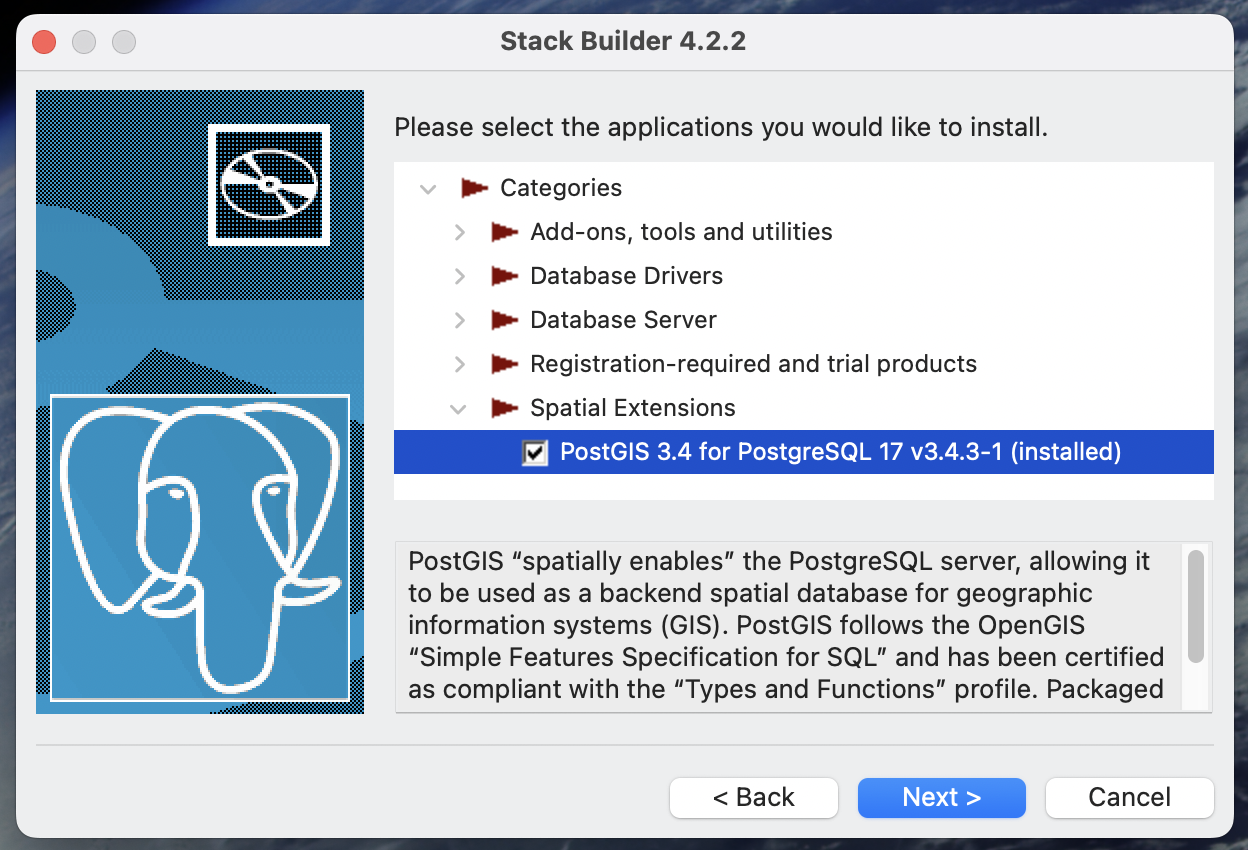Collapse the Categories root node
Image resolution: width=1248 pixels, height=850 pixels.
pos(428,188)
